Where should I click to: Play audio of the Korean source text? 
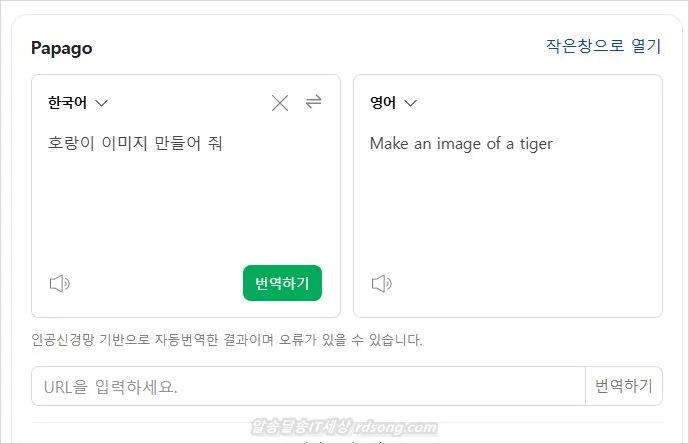pos(60,283)
